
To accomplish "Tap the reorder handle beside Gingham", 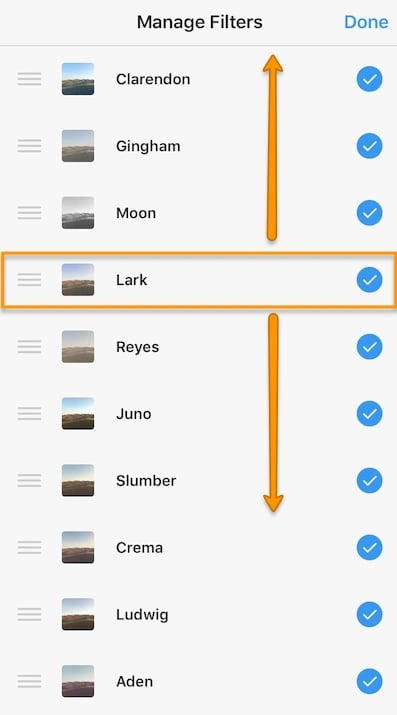I will [30, 146].
